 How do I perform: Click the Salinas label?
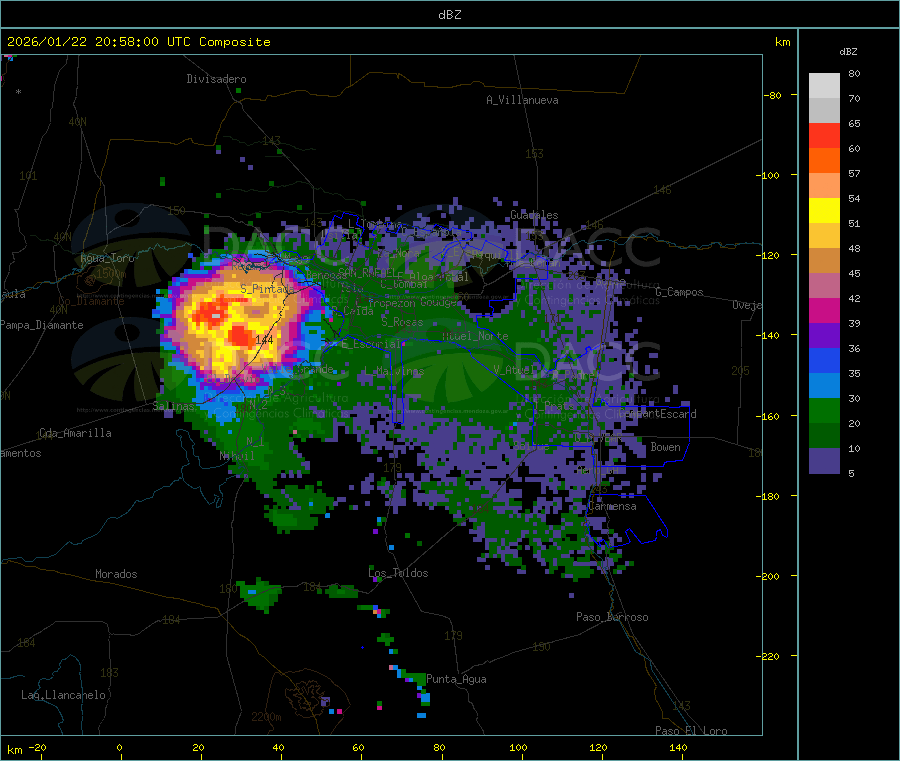[173, 406]
